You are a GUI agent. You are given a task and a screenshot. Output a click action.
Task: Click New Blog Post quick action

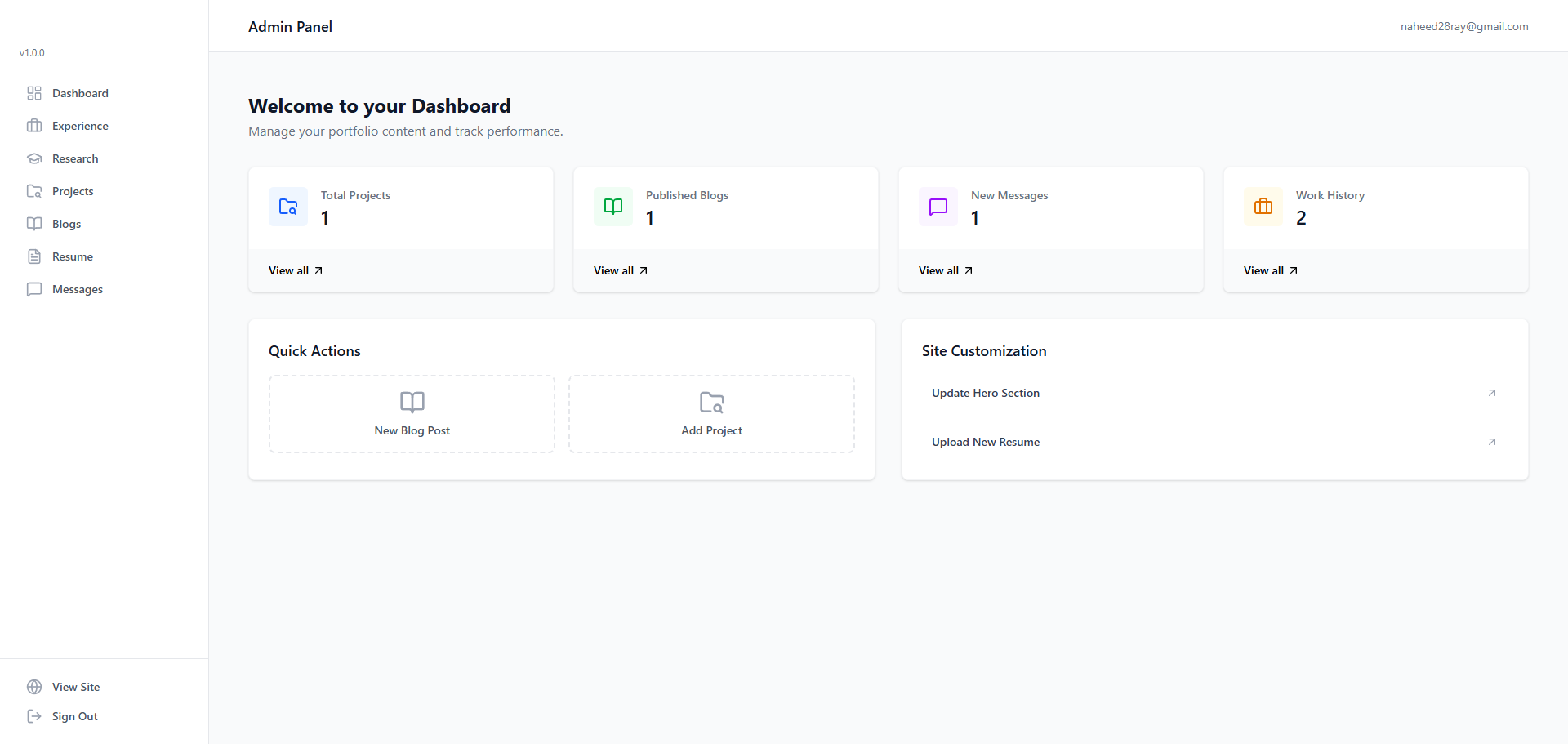click(x=411, y=413)
